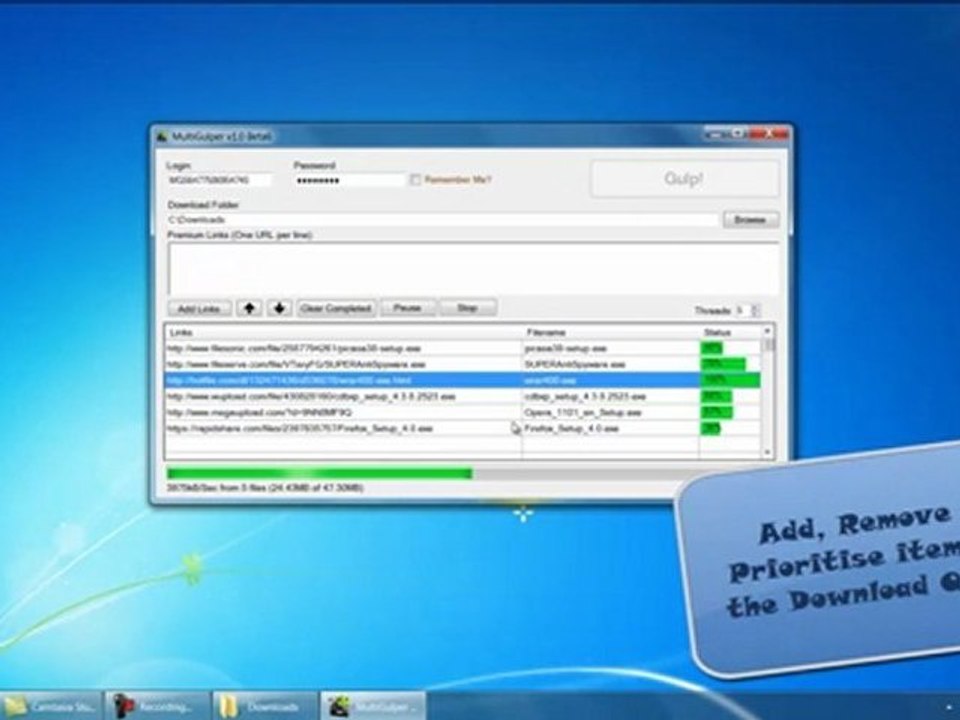Toggle the Remember Me checkbox
The width and height of the screenshot is (960, 720).
point(416,180)
